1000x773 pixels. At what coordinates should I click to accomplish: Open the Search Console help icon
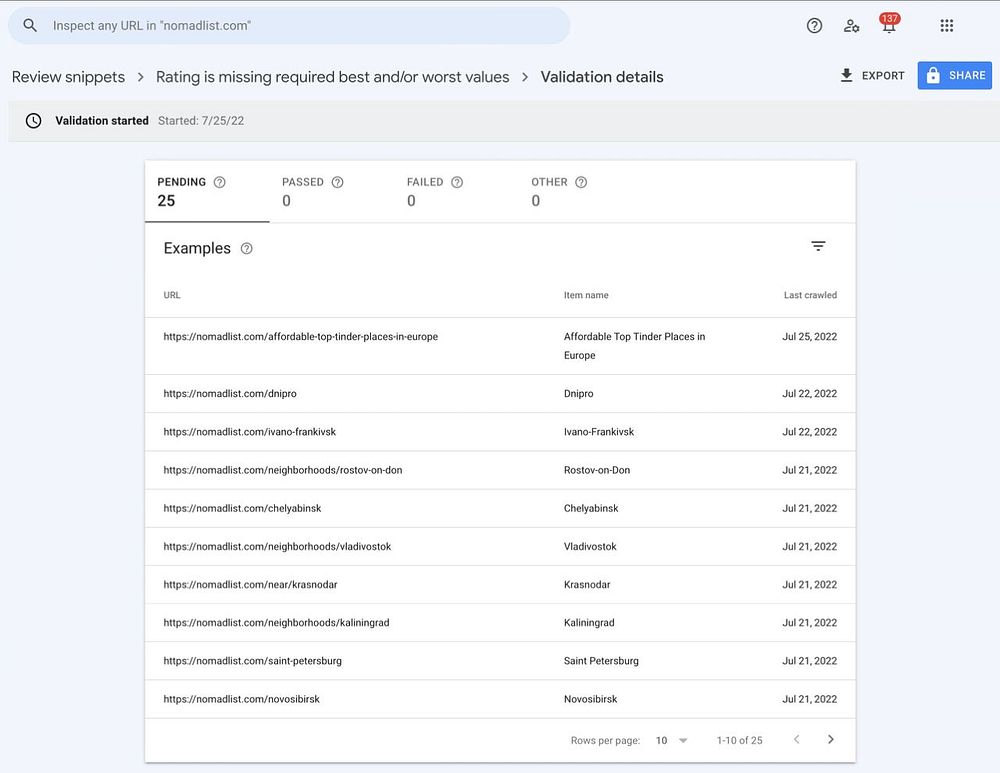[814, 26]
